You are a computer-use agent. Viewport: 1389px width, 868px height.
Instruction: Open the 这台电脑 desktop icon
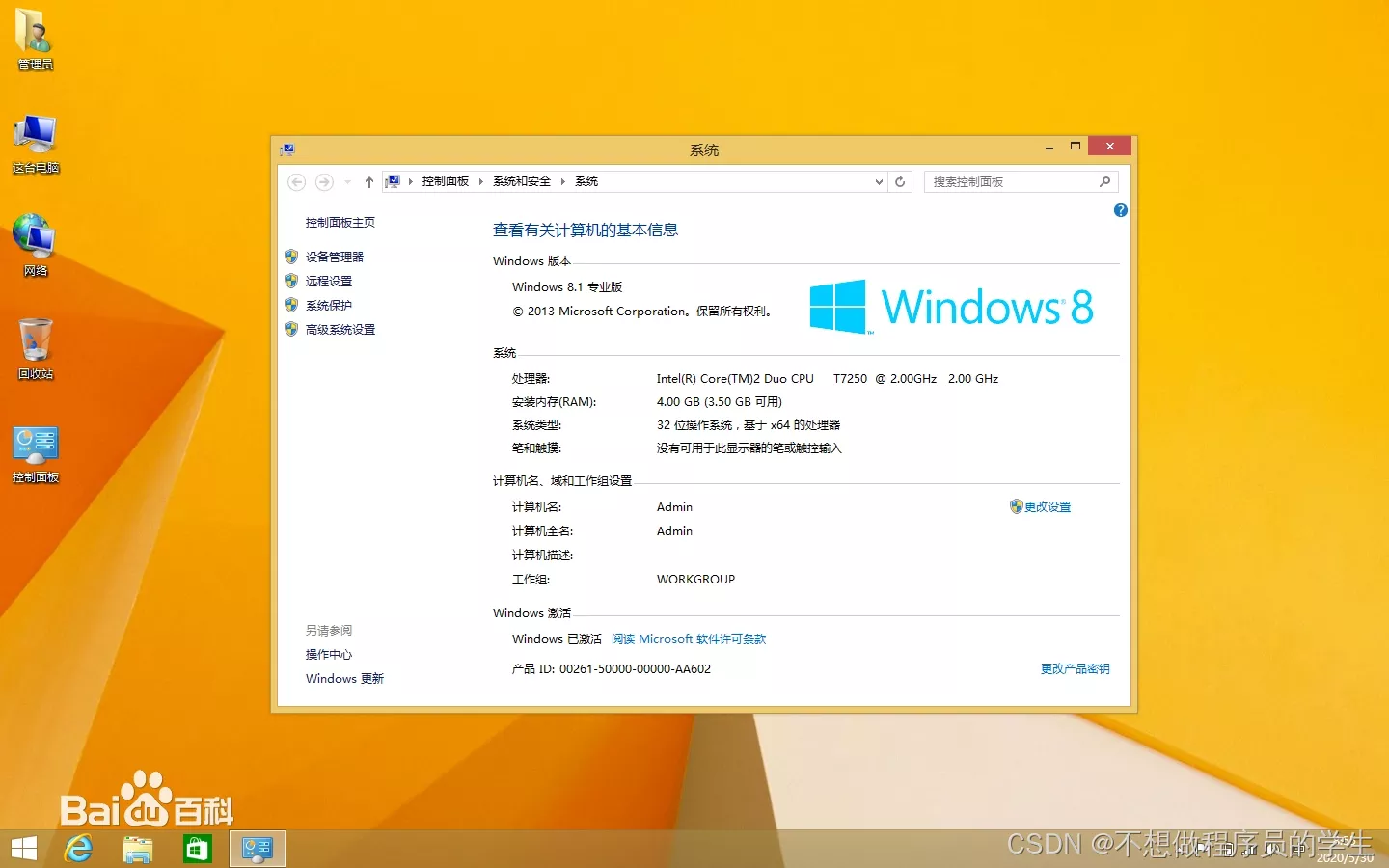click(x=35, y=144)
